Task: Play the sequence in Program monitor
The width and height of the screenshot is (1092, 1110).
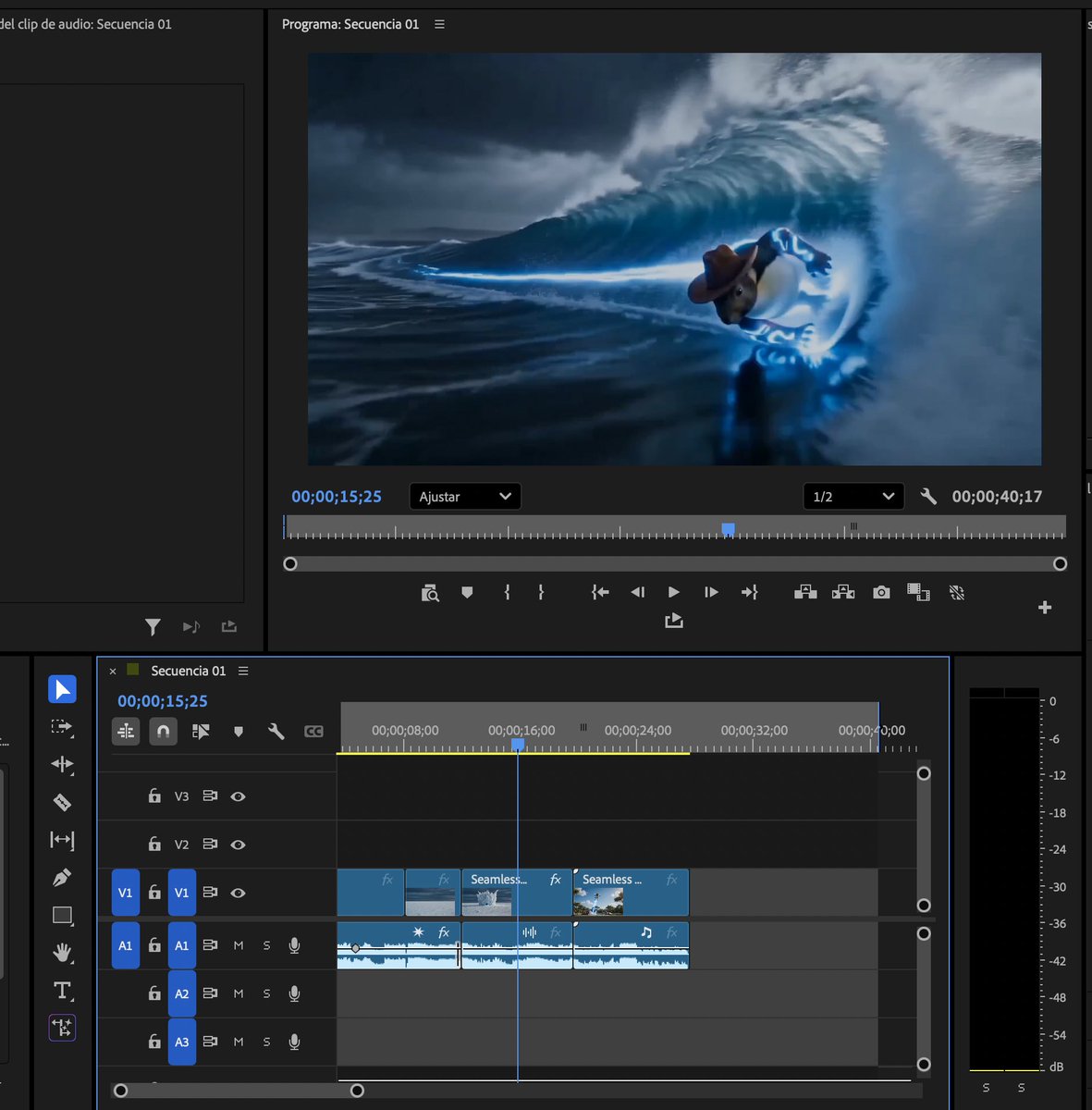Action: (674, 592)
